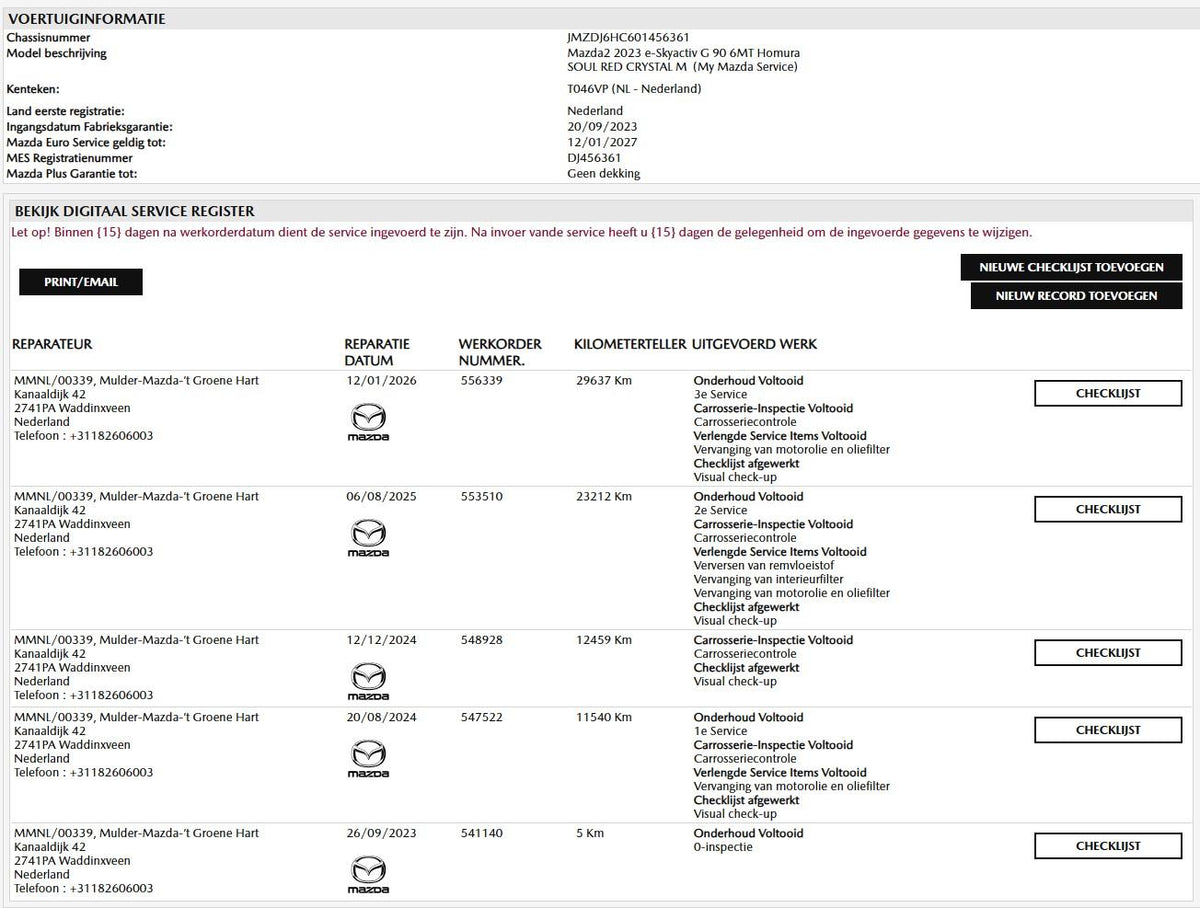Screen dimensions: 1200x908
Task: Click 'Vervanging van interieurfilter' item
Action: pyautogui.click(x=768, y=580)
